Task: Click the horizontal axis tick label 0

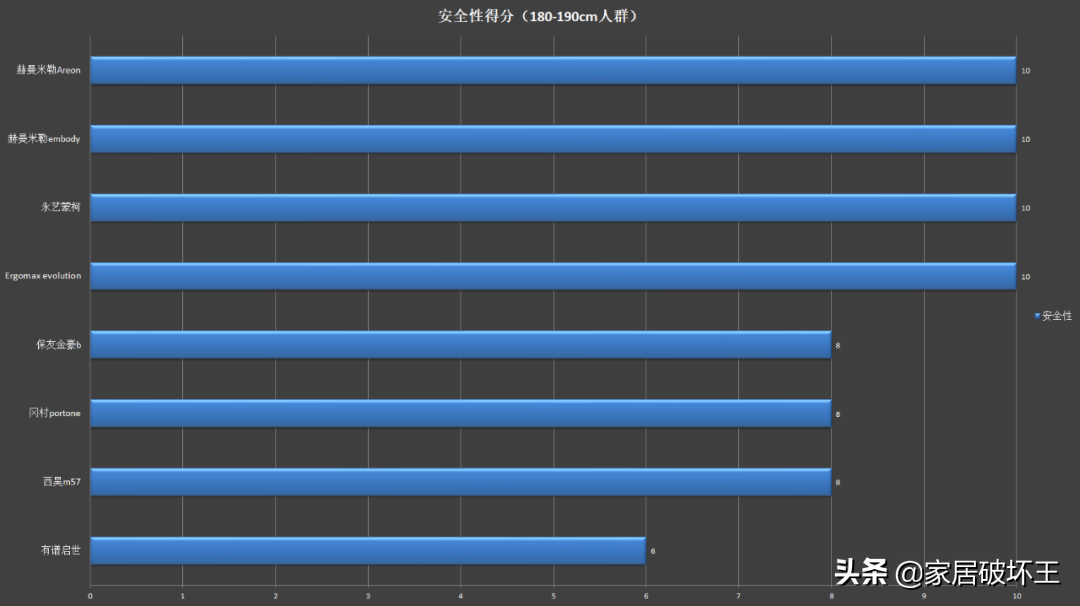Action: tap(90, 596)
